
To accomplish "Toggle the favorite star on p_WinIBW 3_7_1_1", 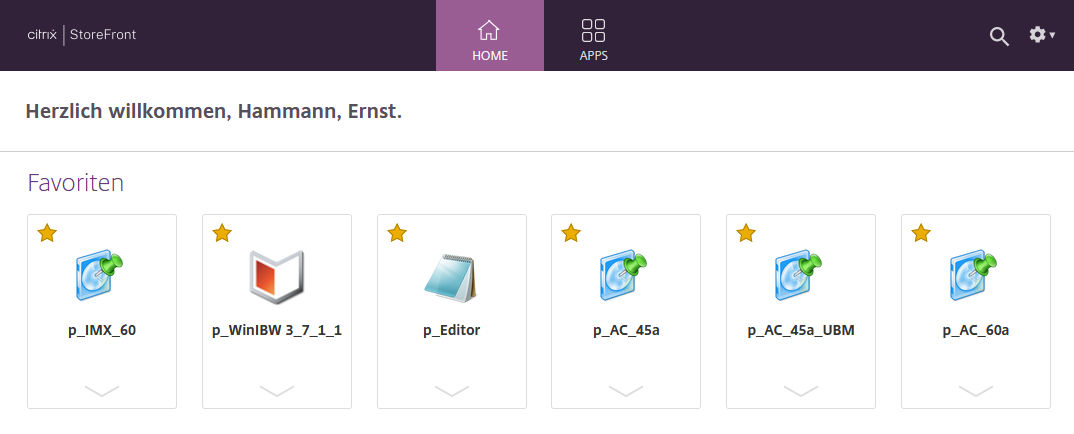I will pos(222,233).
